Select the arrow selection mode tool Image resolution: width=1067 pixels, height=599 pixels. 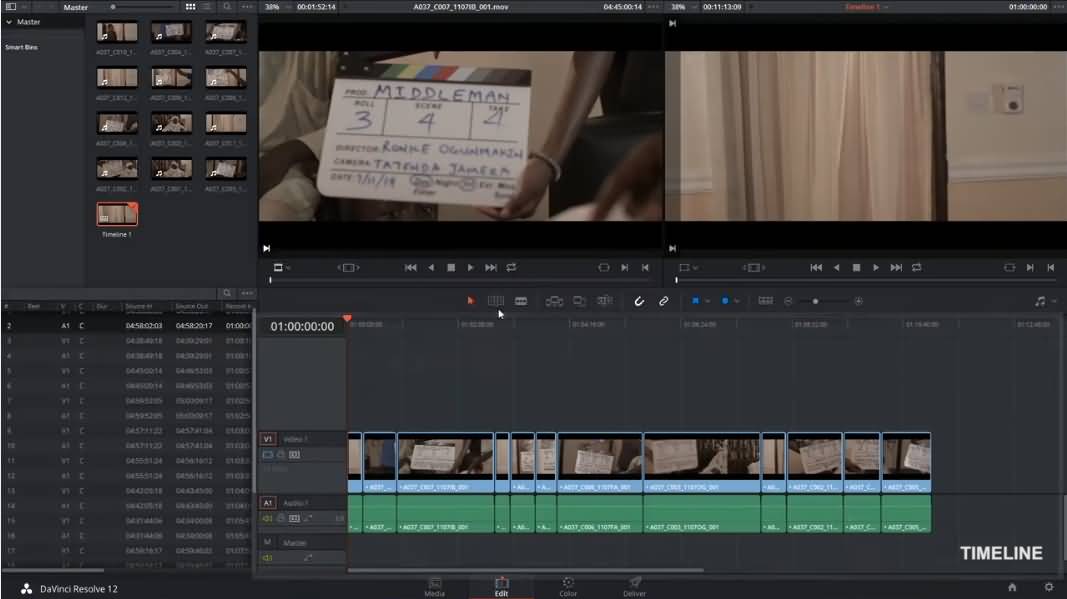click(471, 301)
